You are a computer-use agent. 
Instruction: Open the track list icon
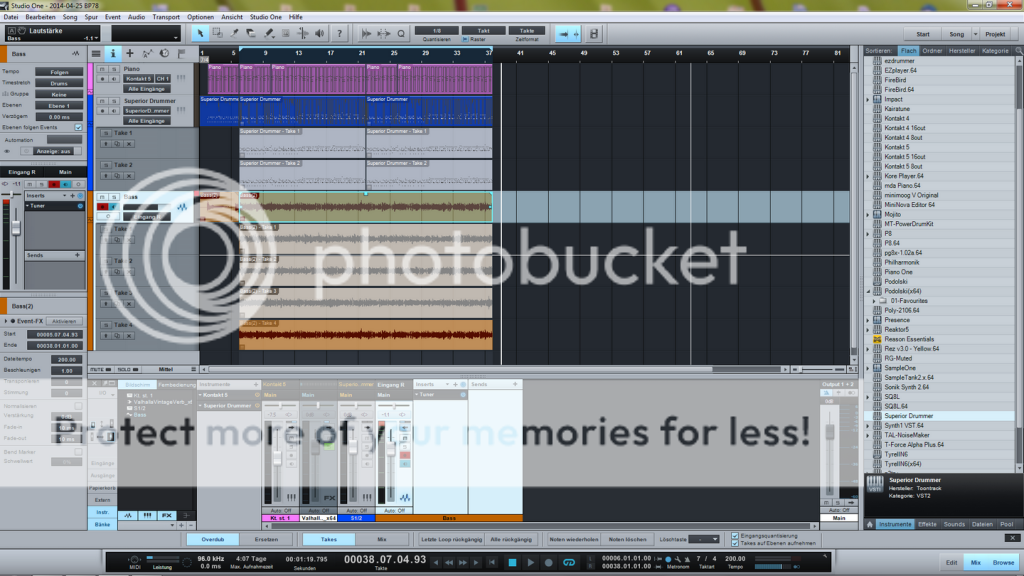[96, 54]
